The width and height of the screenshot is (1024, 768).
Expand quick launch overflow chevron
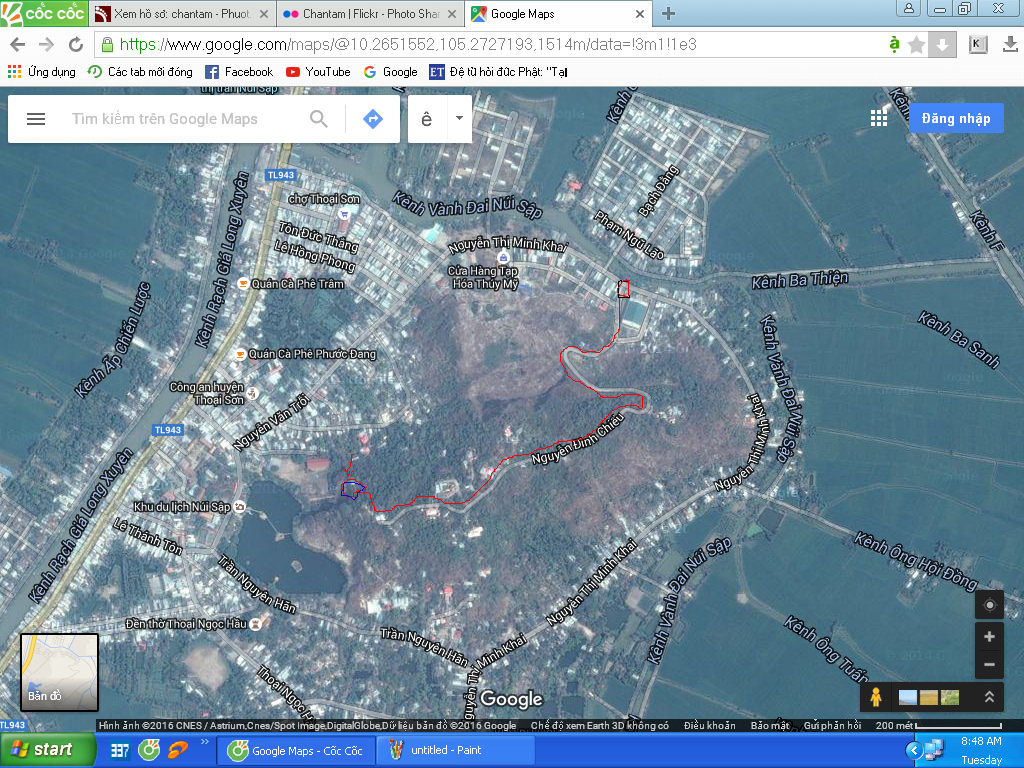[204, 741]
